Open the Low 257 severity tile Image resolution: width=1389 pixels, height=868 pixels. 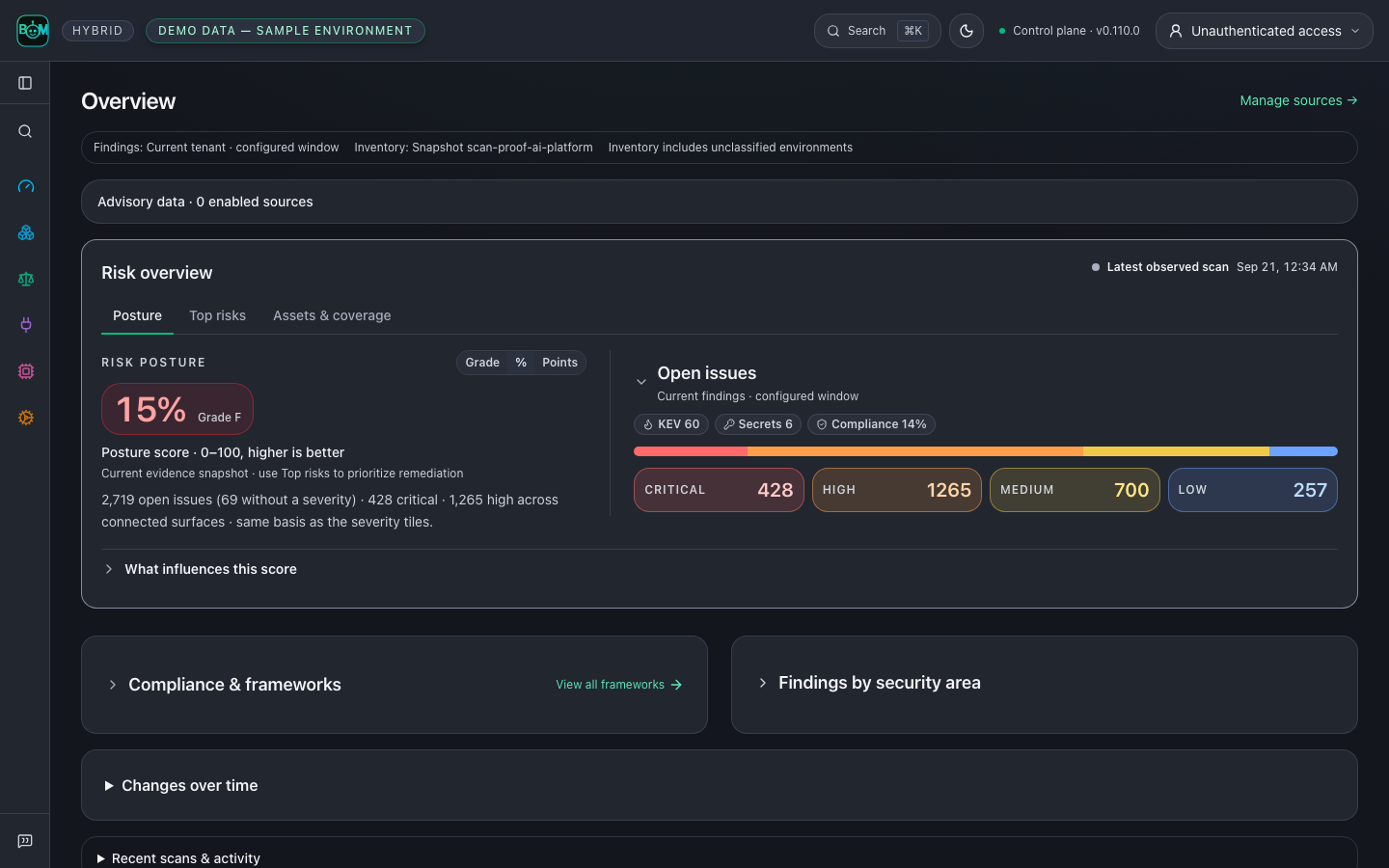coord(1253,490)
